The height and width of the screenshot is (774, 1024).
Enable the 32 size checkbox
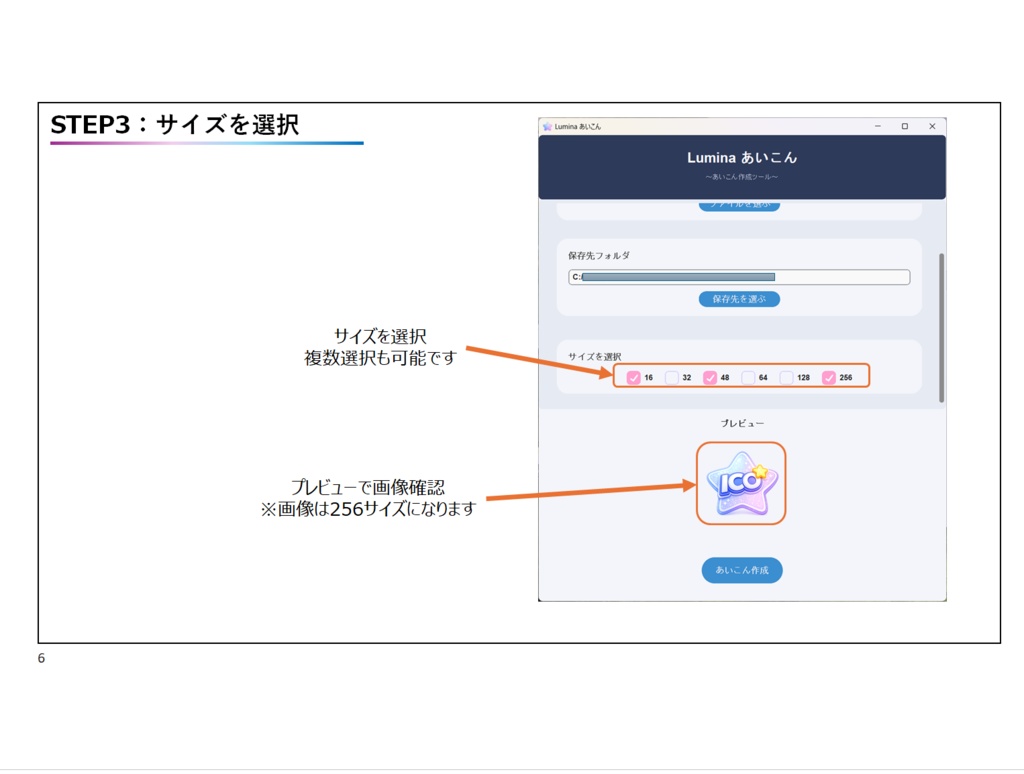tap(672, 377)
